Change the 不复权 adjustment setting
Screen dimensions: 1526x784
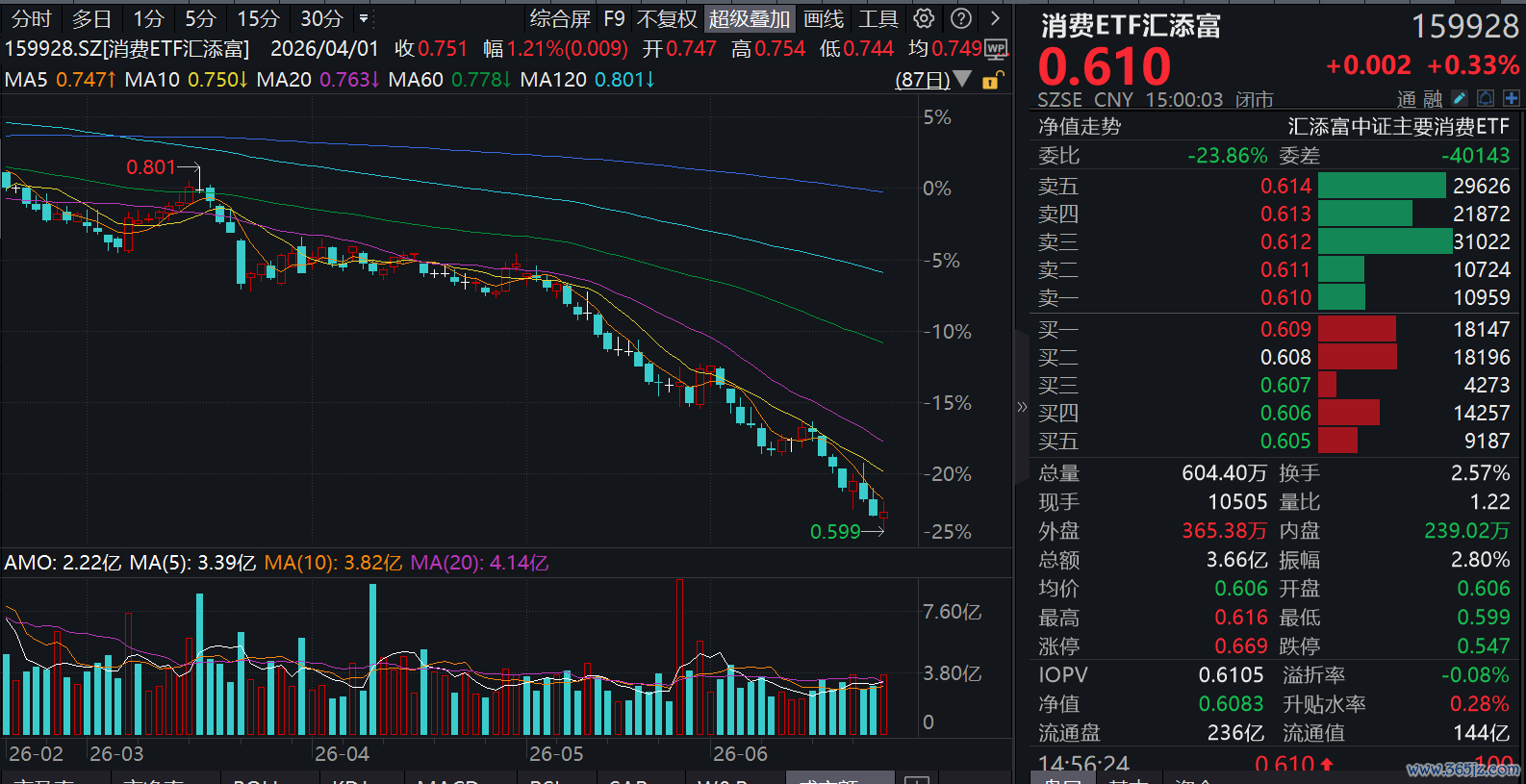(667, 18)
